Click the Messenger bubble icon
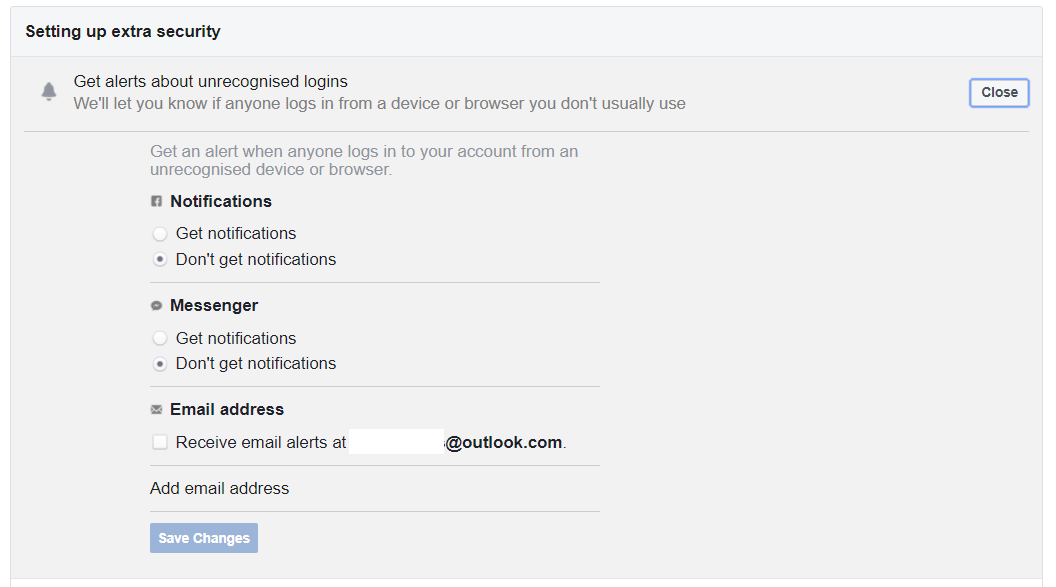Image resolution: width=1056 pixels, height=587 pixels. pyautogui.click(x=156, y=306)
